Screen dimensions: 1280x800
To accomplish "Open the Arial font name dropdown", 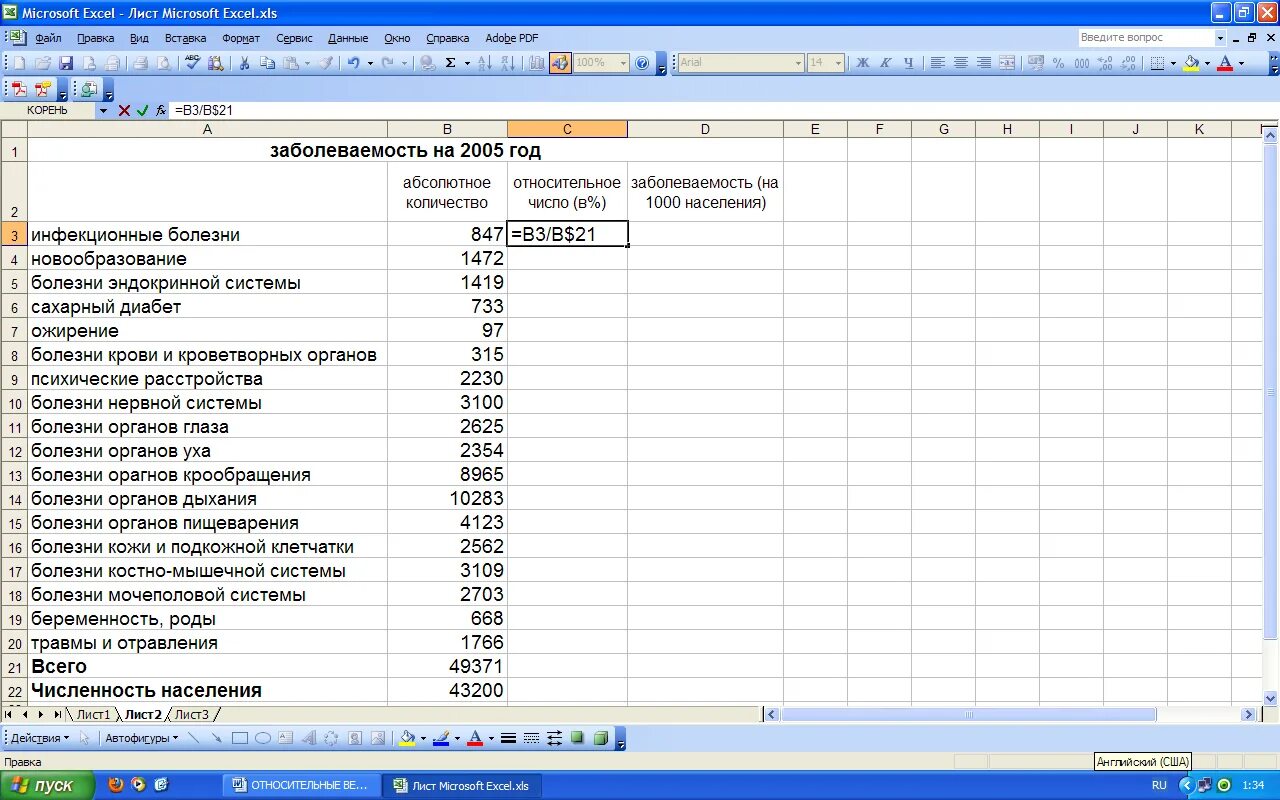I will pos(798,63).
